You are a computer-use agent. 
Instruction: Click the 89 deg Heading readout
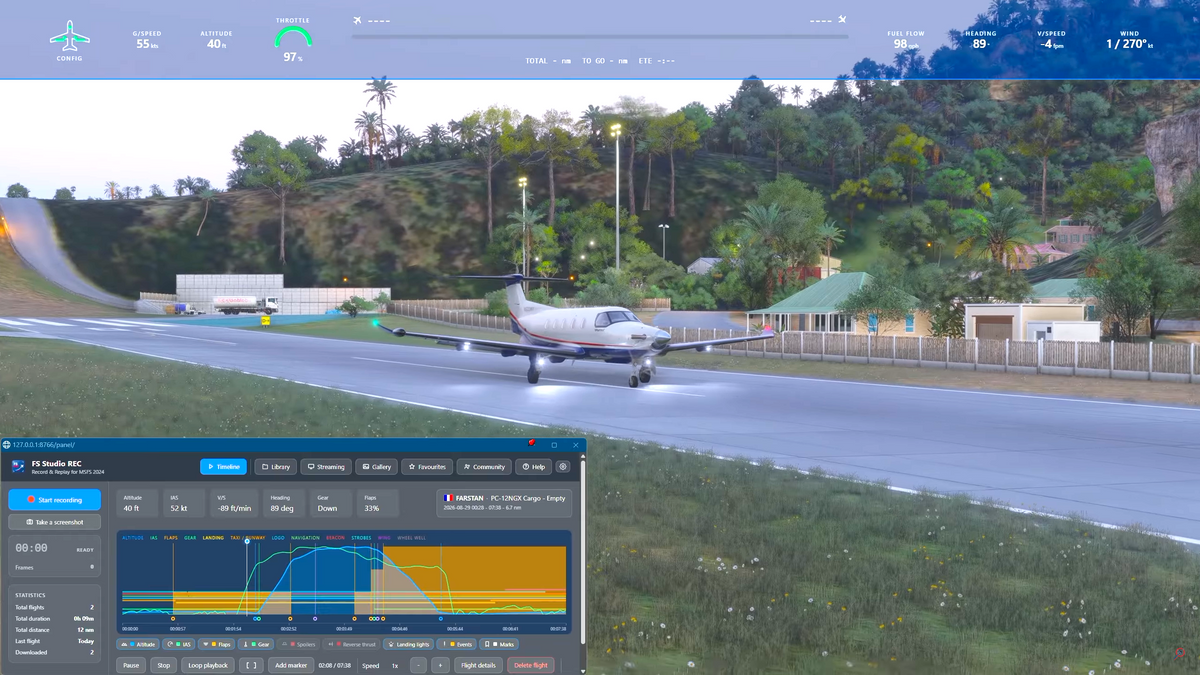coord(283,503)
